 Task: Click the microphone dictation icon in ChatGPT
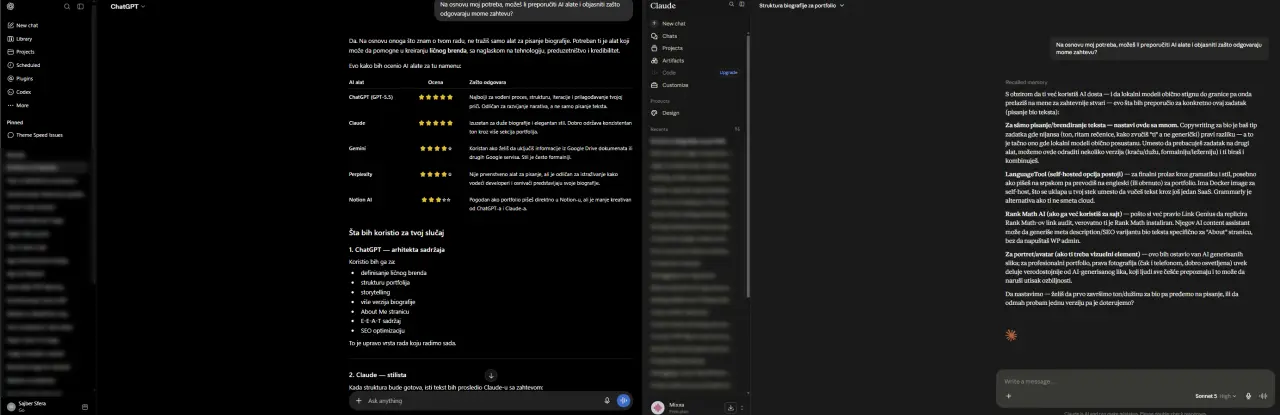607,400
